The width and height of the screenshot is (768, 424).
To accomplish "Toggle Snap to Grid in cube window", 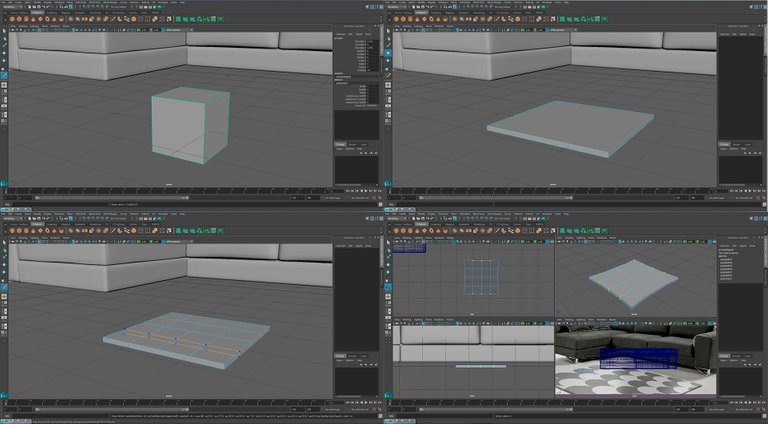I will [x=84, y=7].
